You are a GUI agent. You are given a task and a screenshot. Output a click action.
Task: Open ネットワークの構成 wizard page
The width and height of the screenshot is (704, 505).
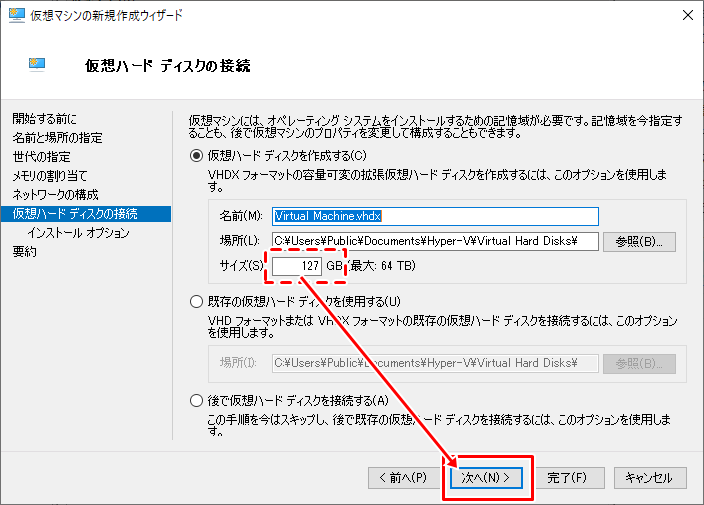click(55, 195)
